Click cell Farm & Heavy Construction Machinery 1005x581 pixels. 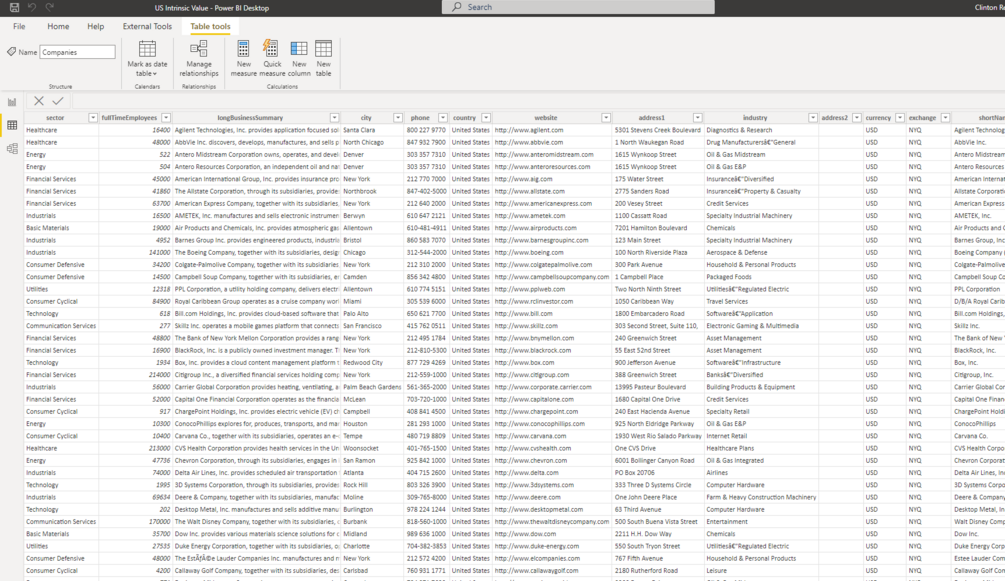click(x=761, y=497)
